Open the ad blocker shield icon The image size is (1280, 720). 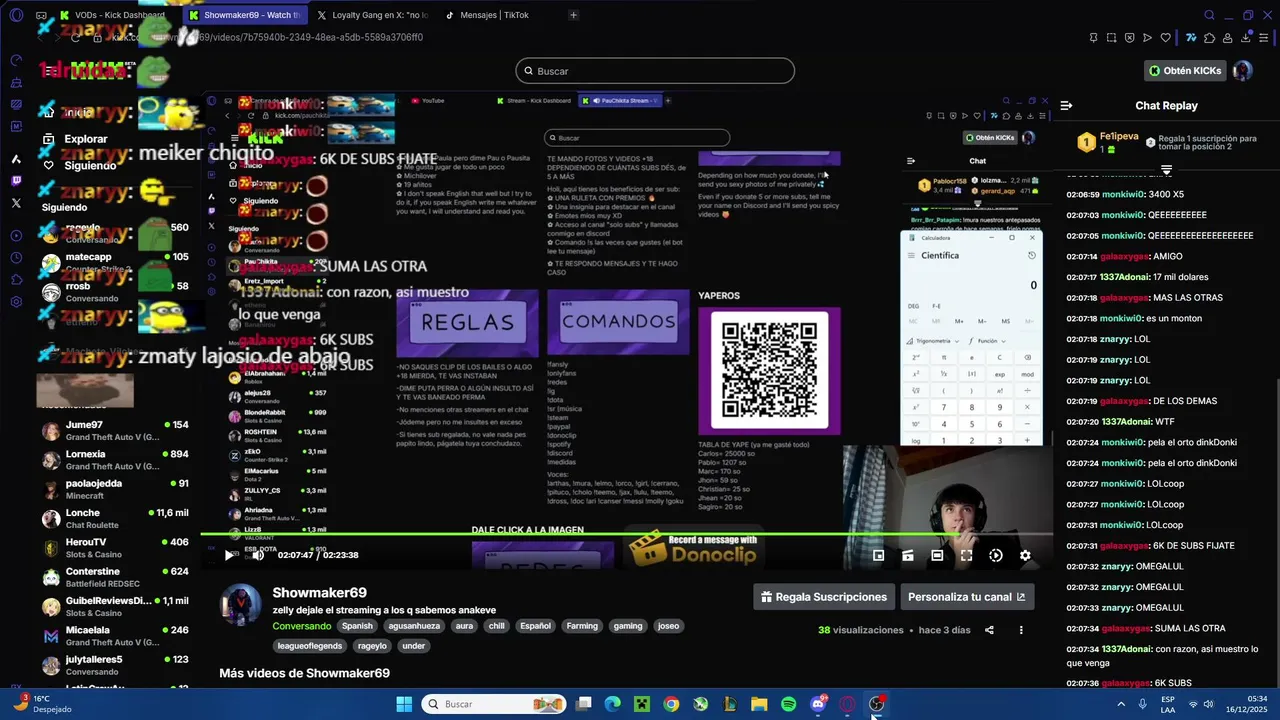pyautogui.click(x=1129, y=38)
